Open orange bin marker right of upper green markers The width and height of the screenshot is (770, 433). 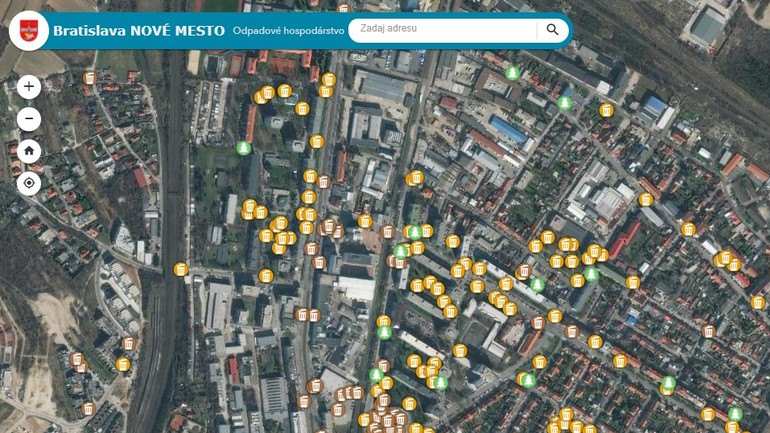(606, 110)
